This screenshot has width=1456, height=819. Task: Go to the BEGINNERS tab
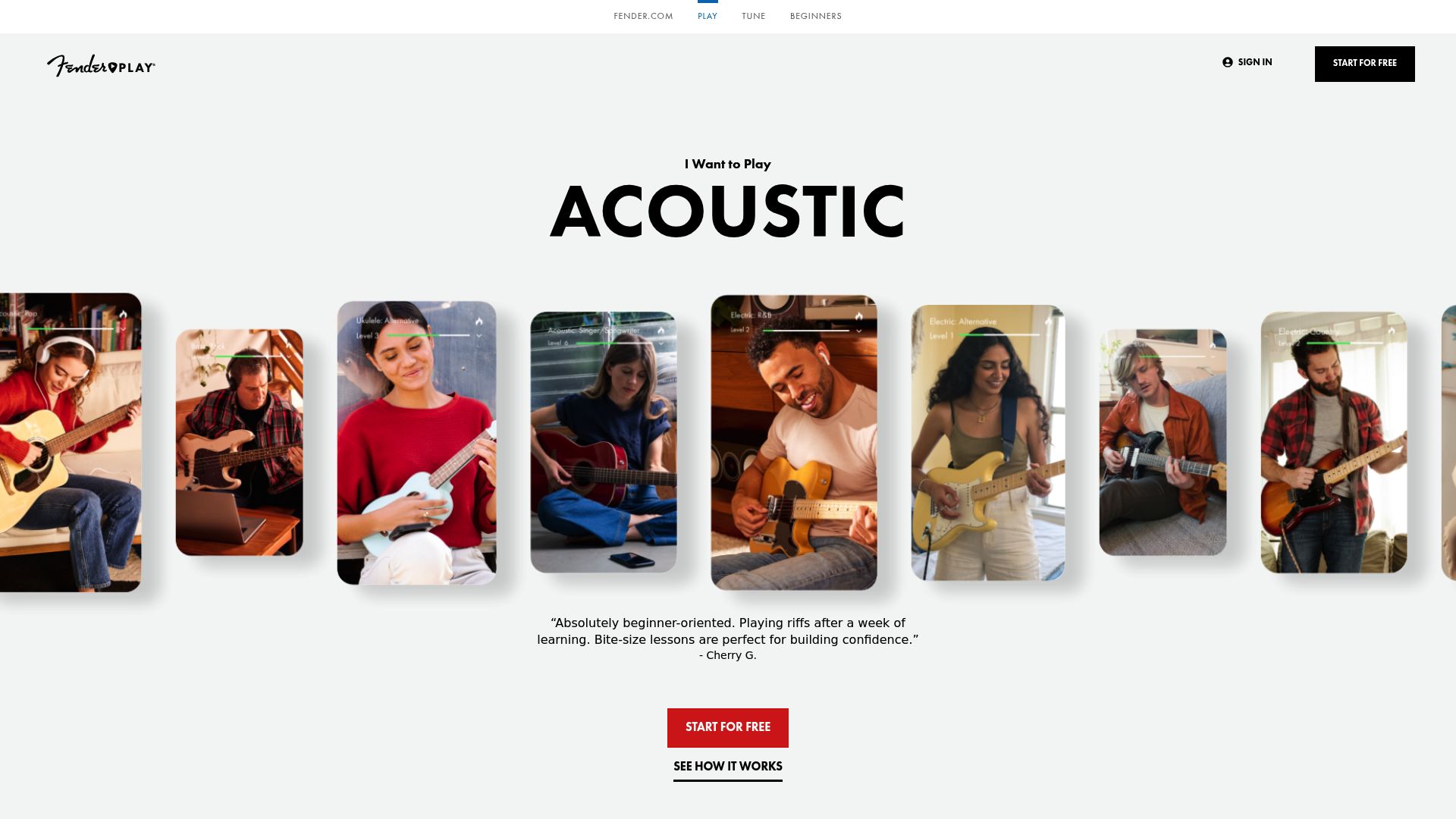816,16
